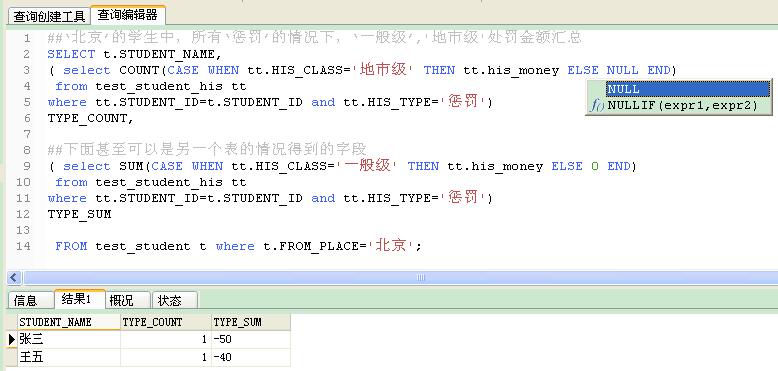Viewport: 778px width, 371px height.
Task: Select the 王五 cell in results
Action: [69, 357]
